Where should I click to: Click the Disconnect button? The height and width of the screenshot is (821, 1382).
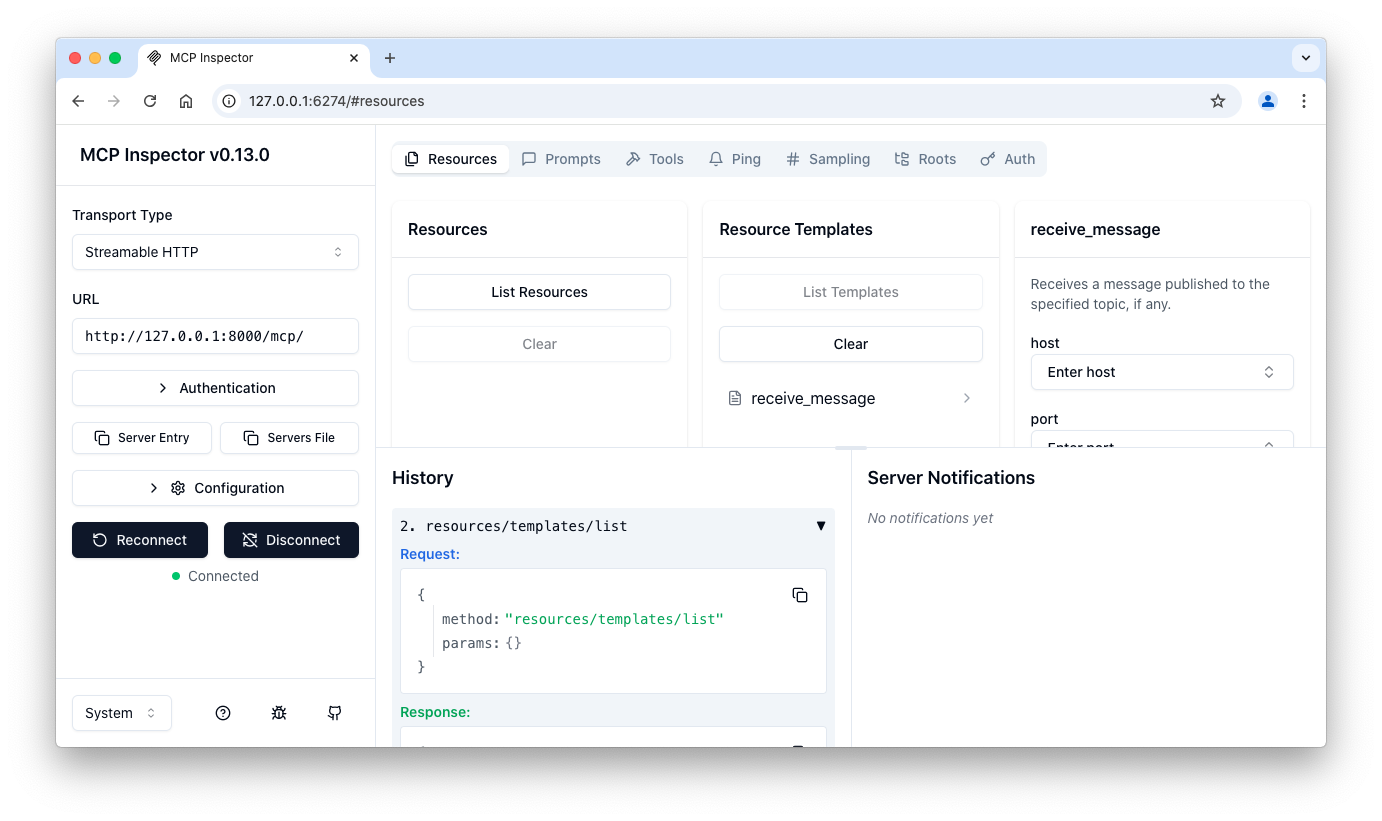point(291,540)
